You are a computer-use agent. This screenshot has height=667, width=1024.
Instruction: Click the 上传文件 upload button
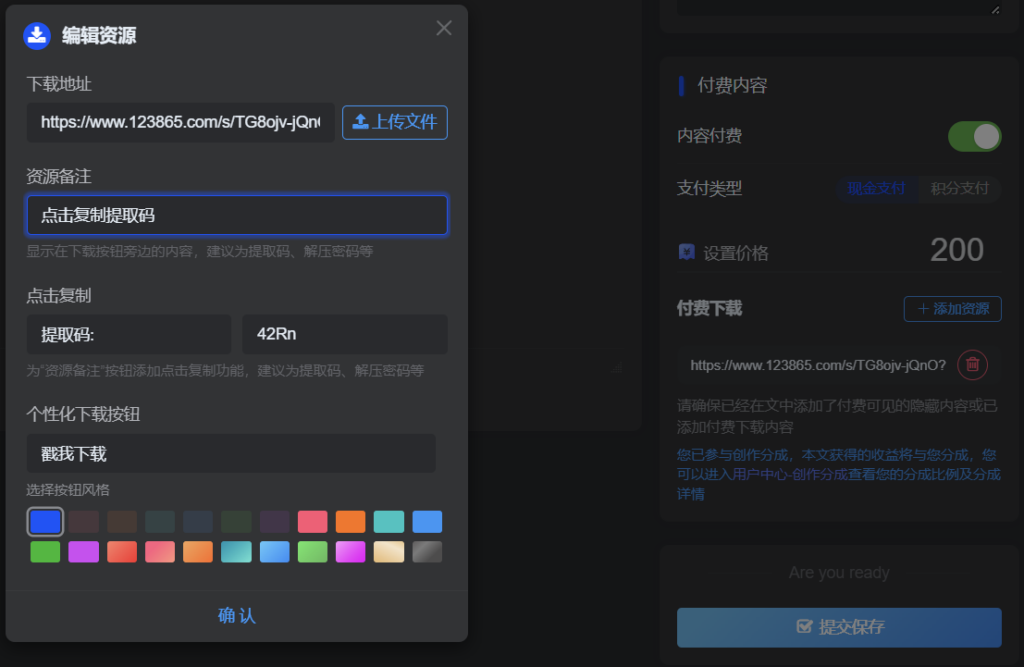[395, 122]
